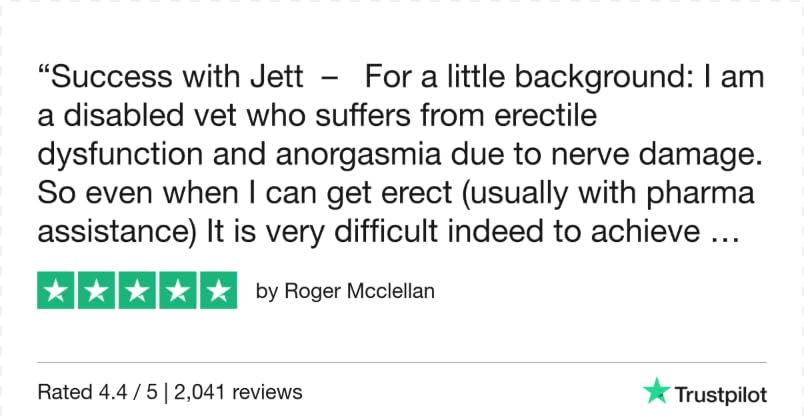
Task: Click the word 'by' before reviewer name
Action: click(266, 292)
